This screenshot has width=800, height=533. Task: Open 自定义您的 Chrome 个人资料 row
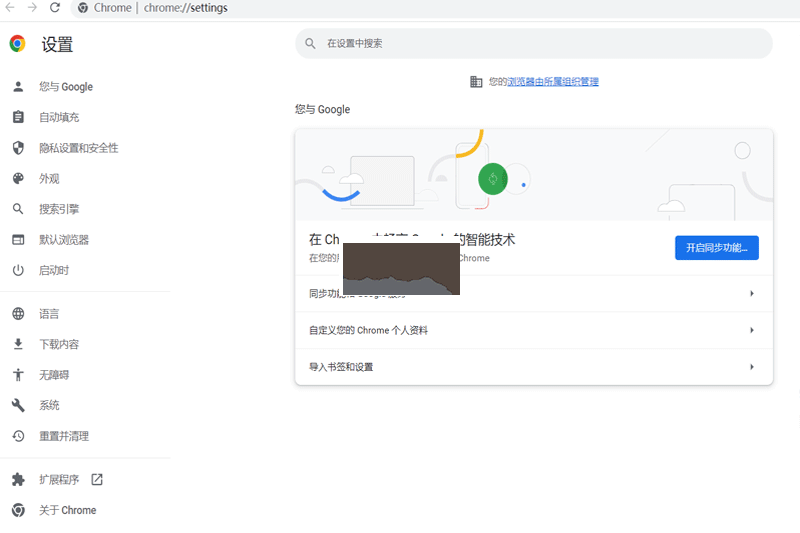coord(534,331)
